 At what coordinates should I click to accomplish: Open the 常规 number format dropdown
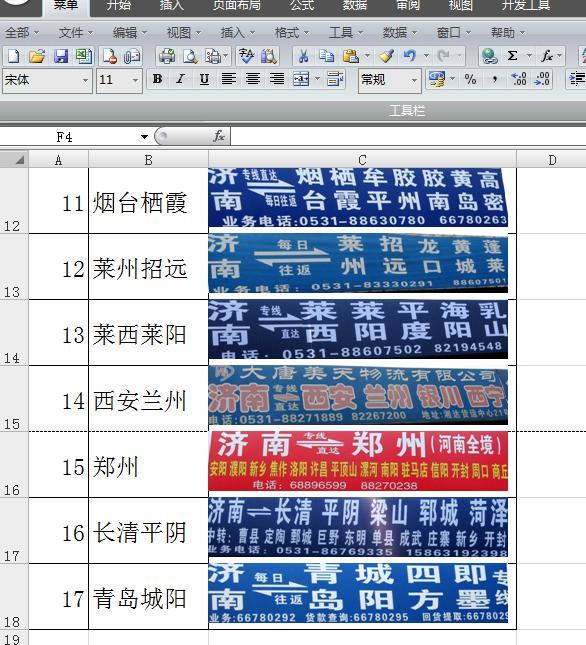[x=415, y=80]
